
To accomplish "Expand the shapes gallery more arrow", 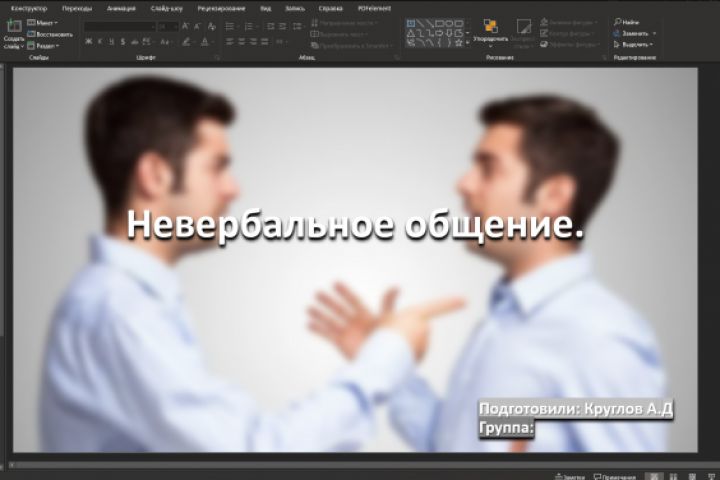I will (x=467, y=43).
